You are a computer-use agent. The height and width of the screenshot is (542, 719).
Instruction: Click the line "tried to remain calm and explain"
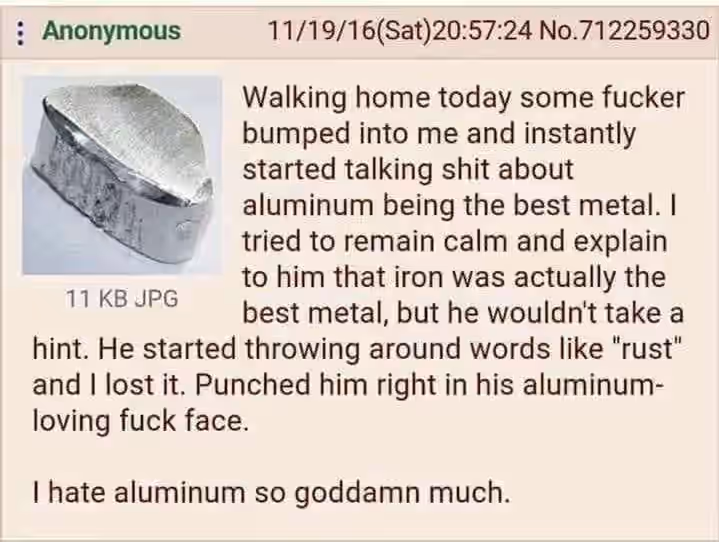(454, 242)
